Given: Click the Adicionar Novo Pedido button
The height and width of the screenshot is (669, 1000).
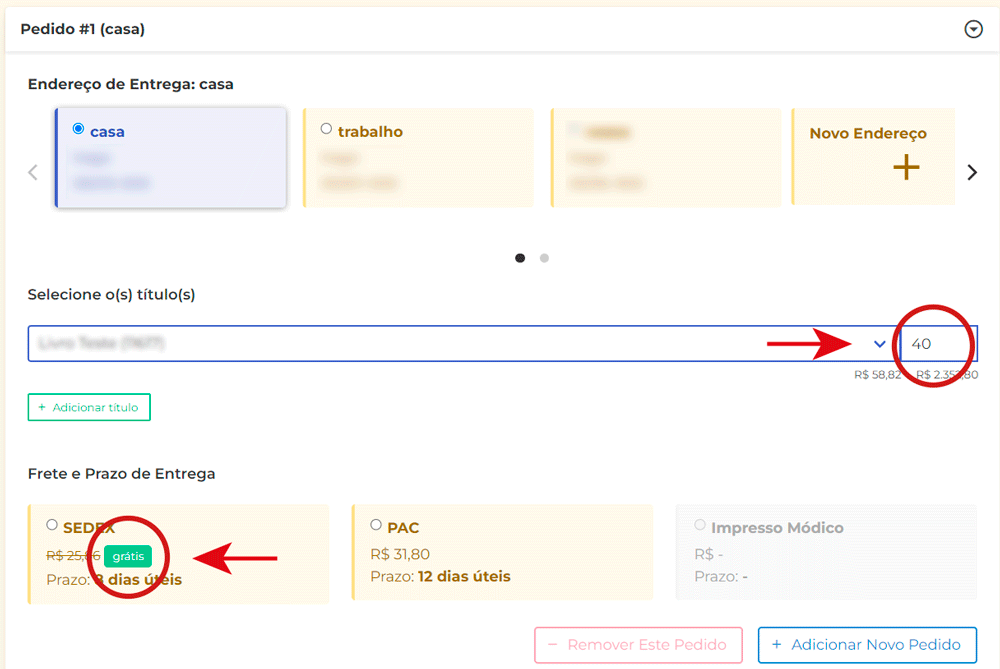Looking at the screenshot, I should tap(866, 644).
